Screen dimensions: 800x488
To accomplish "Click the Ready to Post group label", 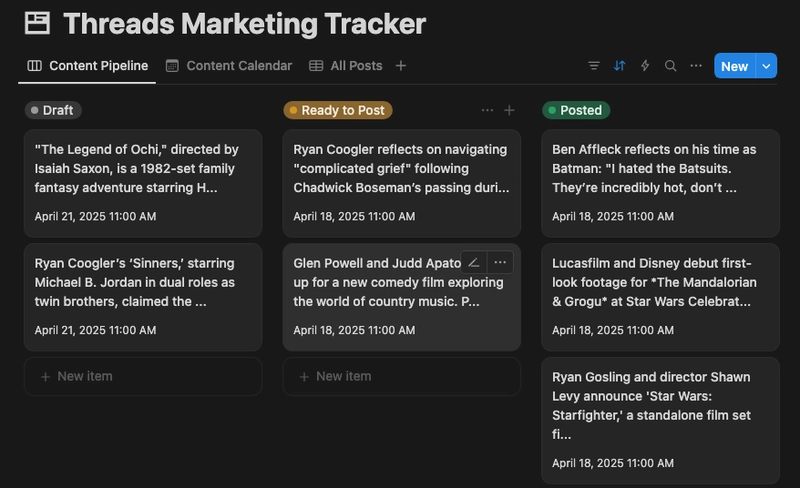I will [x=338, y=110].
